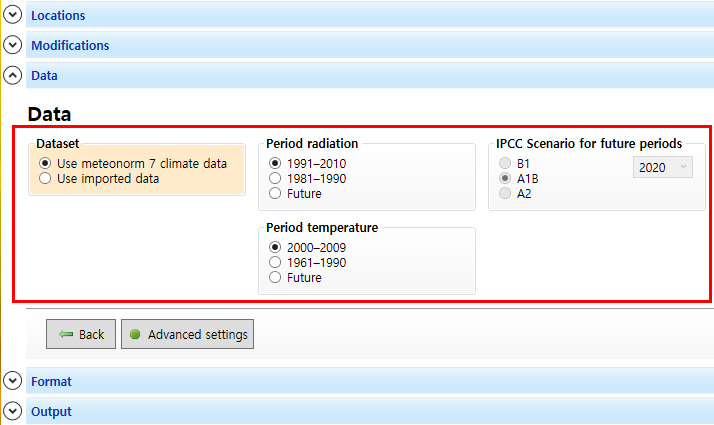The width and height of the screenshot is (714, 425).
Task: Expand the Modifications section chevron
Action: pos(12,45)
